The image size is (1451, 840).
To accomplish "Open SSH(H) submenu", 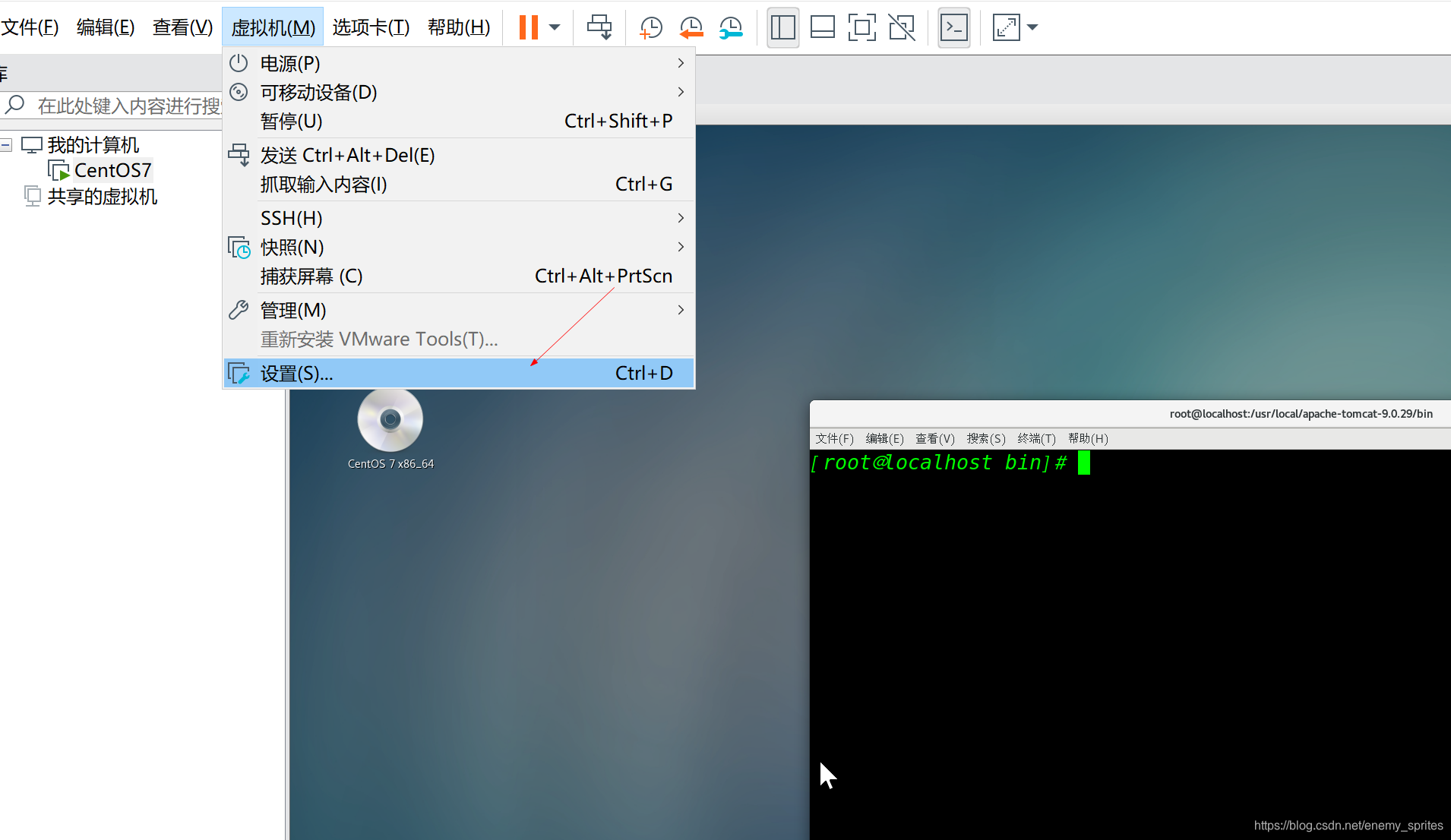I will pyautogui.click(x=459, y=218).
